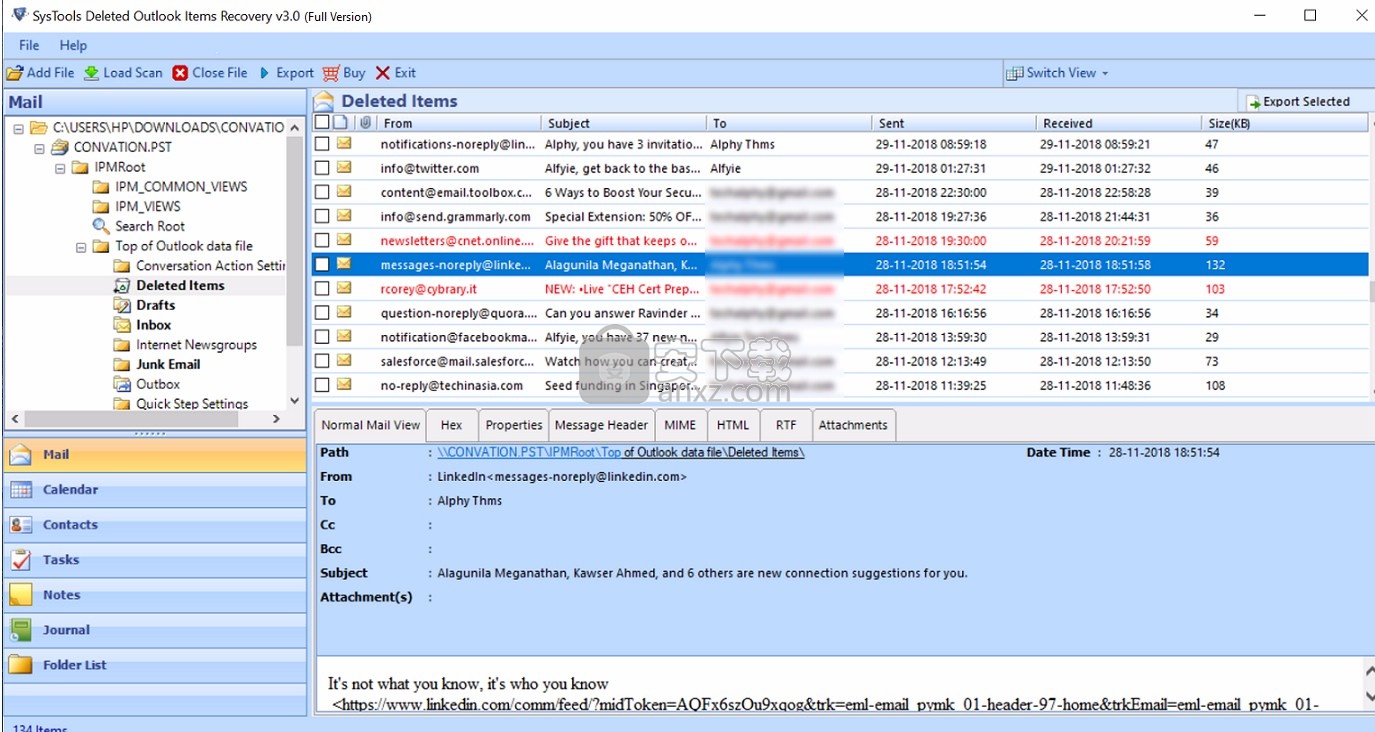Collapse Top of Outlook data file node

(82, 246)
